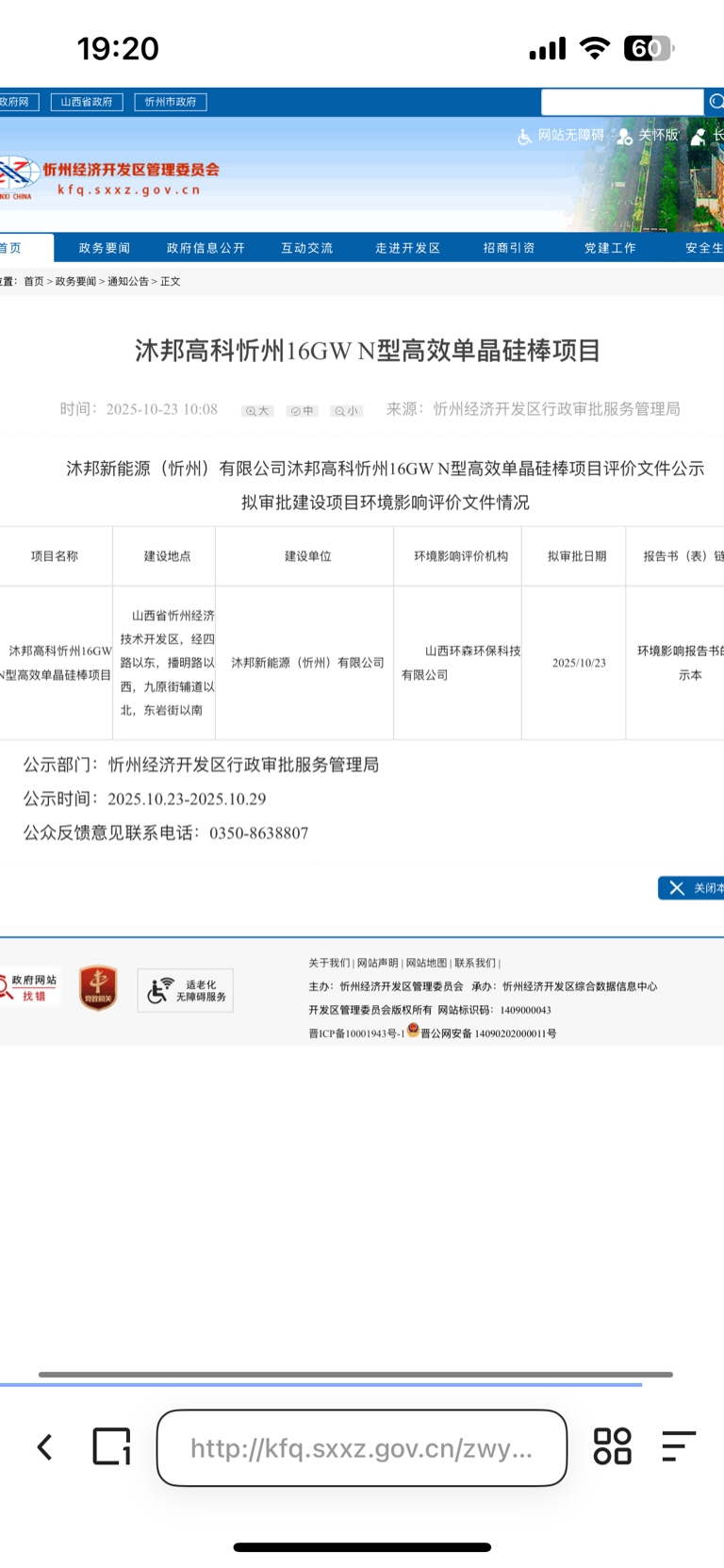724x1568 pixels.
Task: Open 关于我们 footer link
Action: [329, 963]
